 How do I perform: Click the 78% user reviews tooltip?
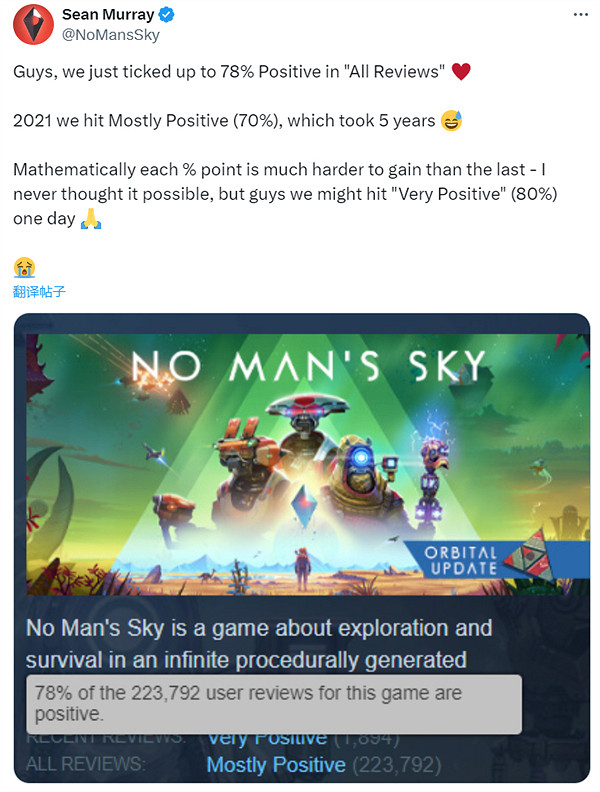273,704
